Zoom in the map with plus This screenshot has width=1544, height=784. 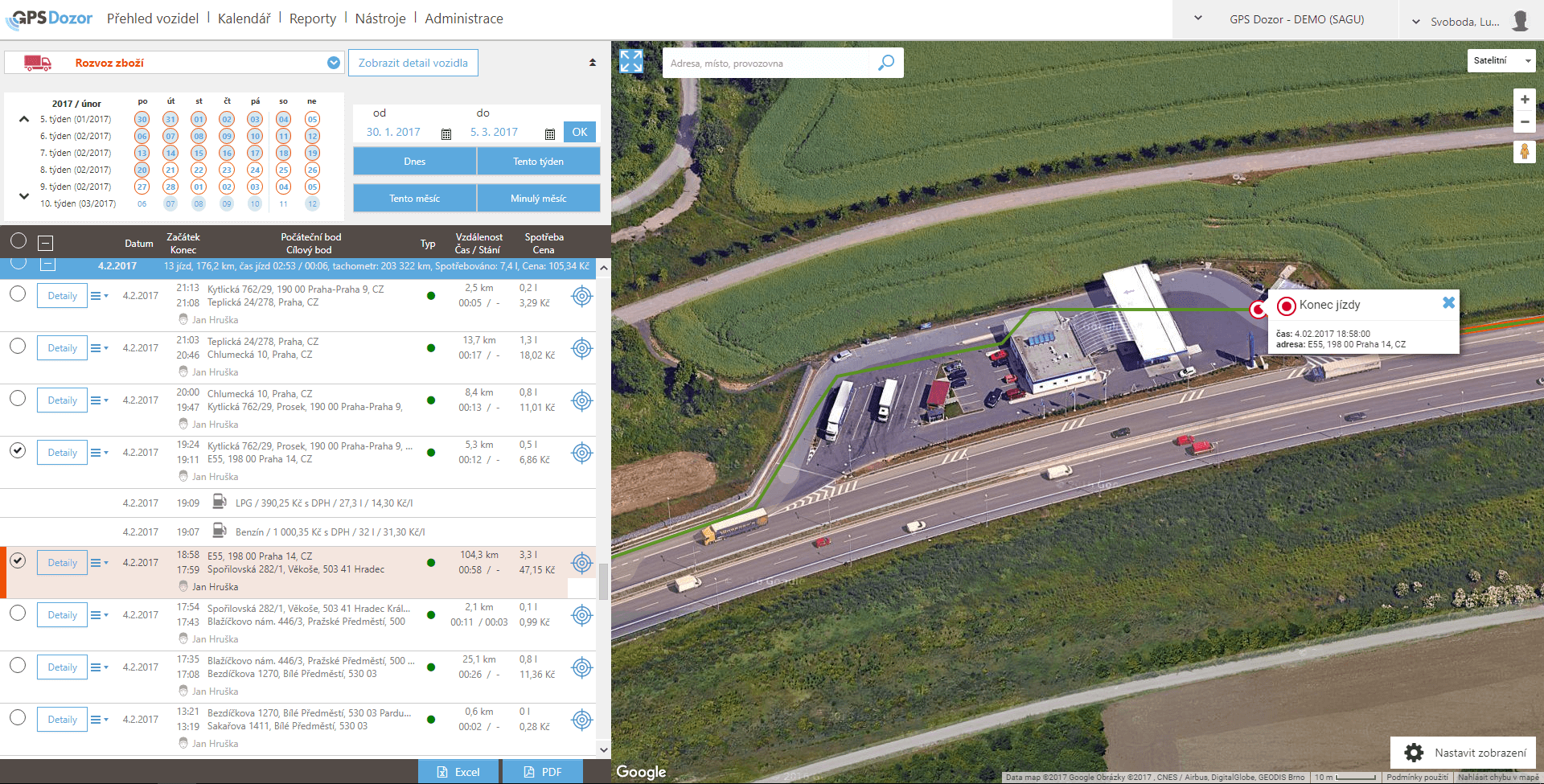tap(1524, 100)
